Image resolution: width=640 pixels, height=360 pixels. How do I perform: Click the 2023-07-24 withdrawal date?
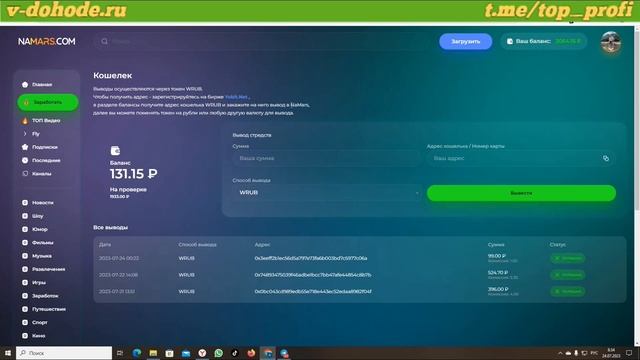click(119, 258)
